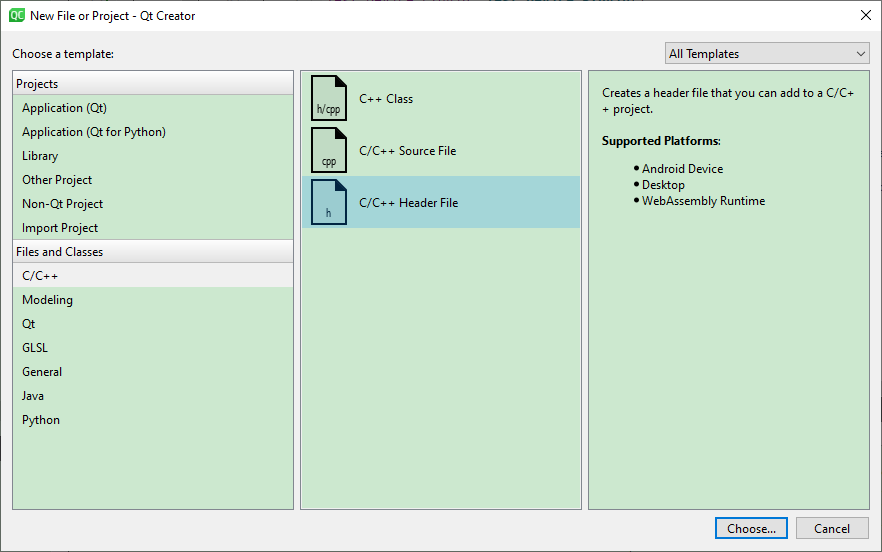Click the Files and Classes section header
Viewport: 882px width, 552px height.
tap(152, 252)
